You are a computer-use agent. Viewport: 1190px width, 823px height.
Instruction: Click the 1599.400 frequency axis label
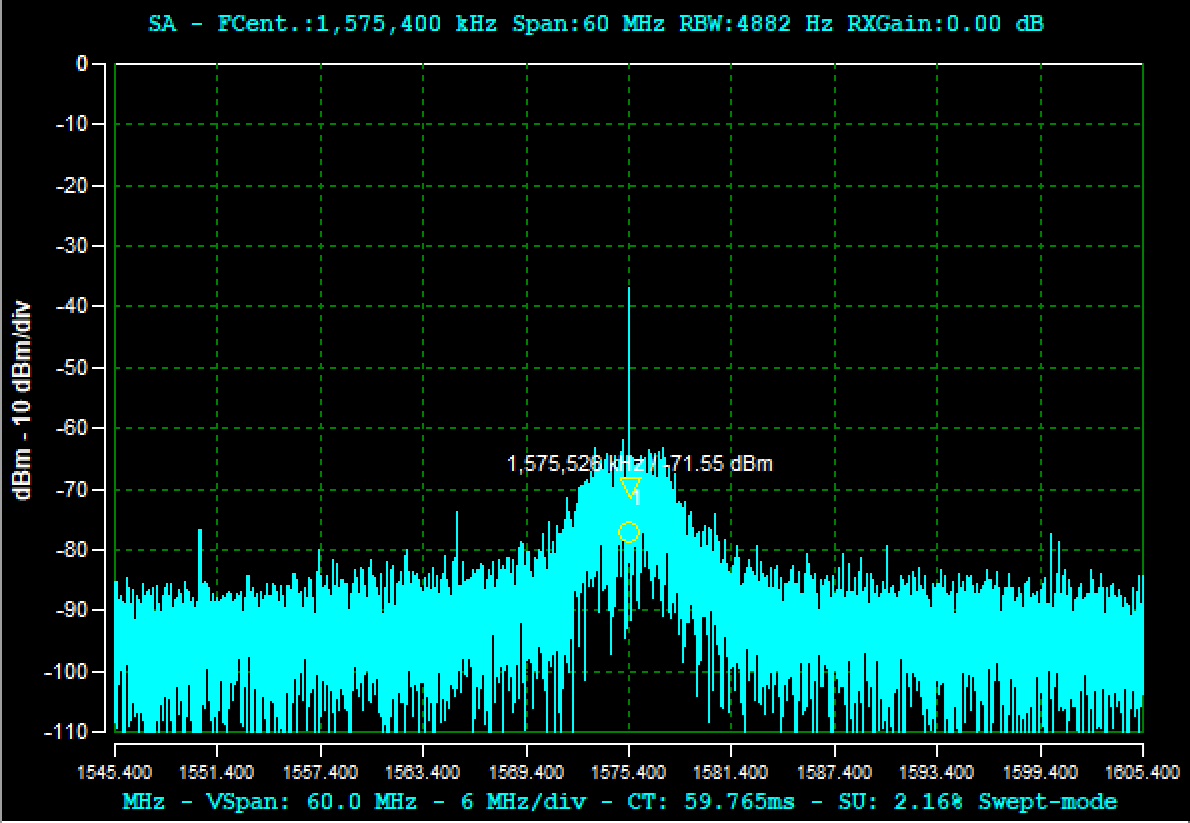pyautogui.click(x=1040, y=773)
